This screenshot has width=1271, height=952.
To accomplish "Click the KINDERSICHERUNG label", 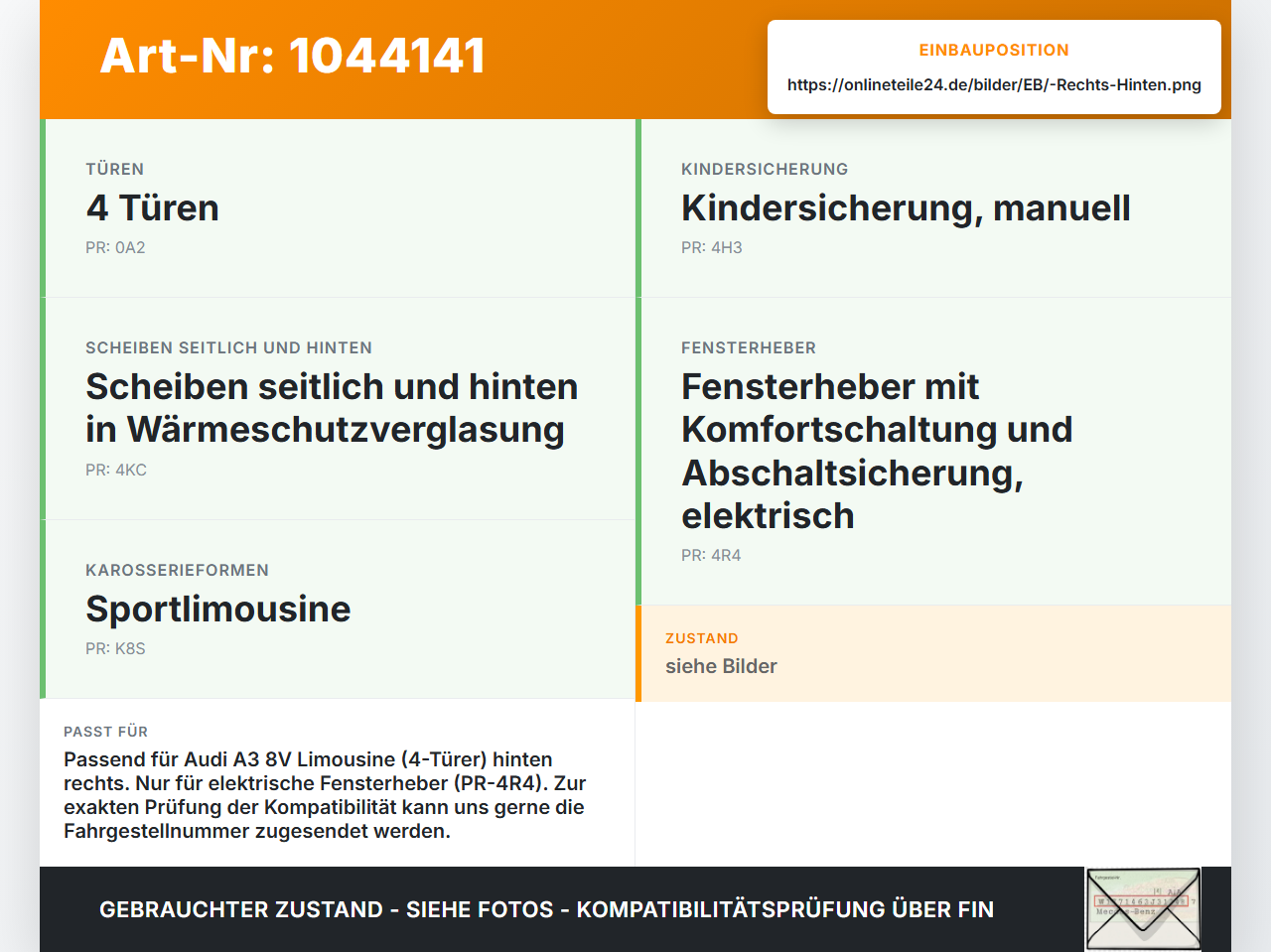I will pos(765,169).
